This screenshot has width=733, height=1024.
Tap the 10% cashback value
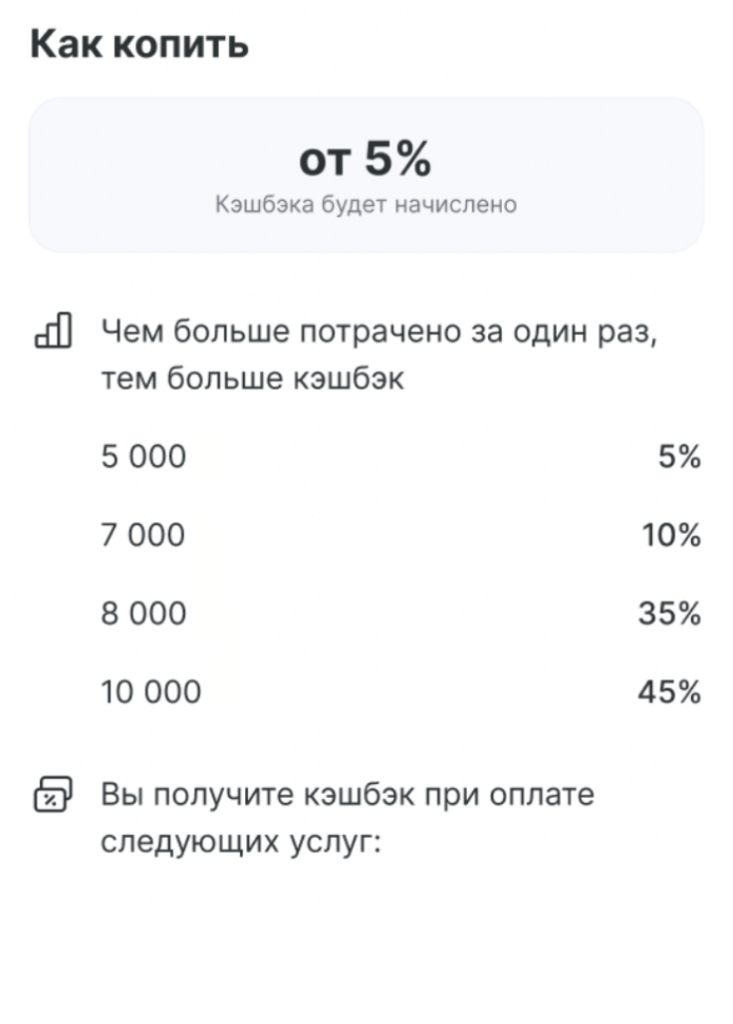tap(671, 536)
